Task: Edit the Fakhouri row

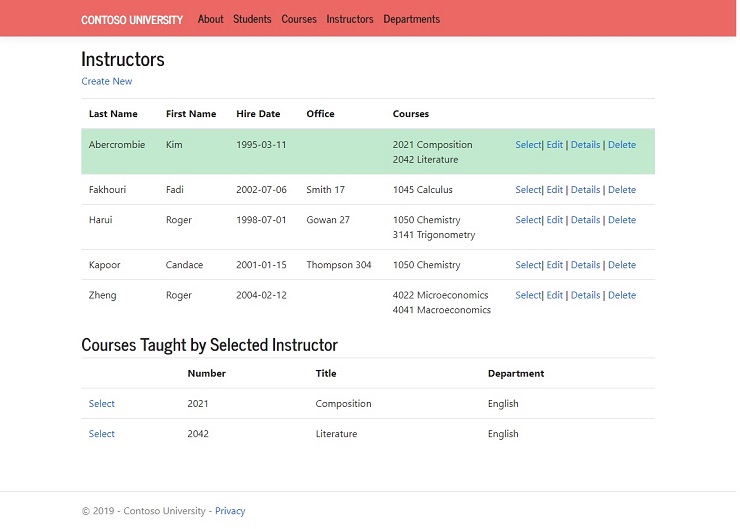Action: click(555, 190)
